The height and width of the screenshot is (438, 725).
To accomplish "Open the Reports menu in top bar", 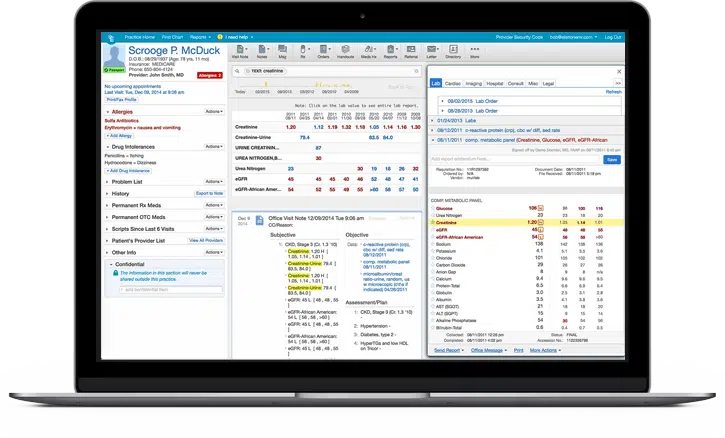I will point(200,37).
